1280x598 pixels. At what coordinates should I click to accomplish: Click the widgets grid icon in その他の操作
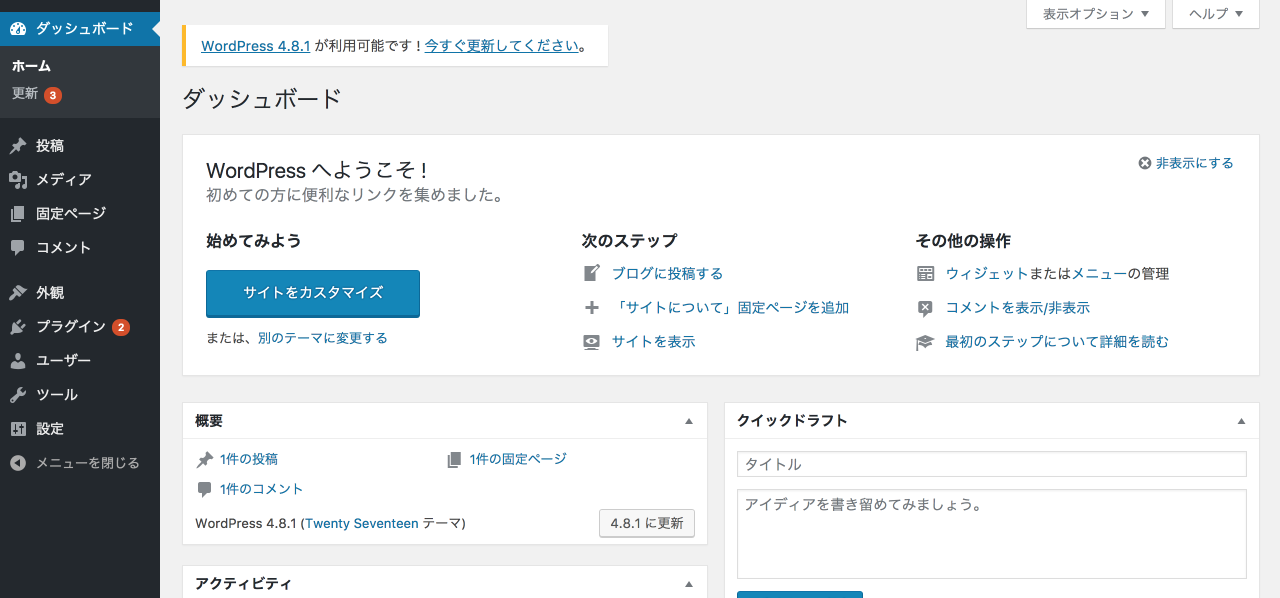coord(925,273)
